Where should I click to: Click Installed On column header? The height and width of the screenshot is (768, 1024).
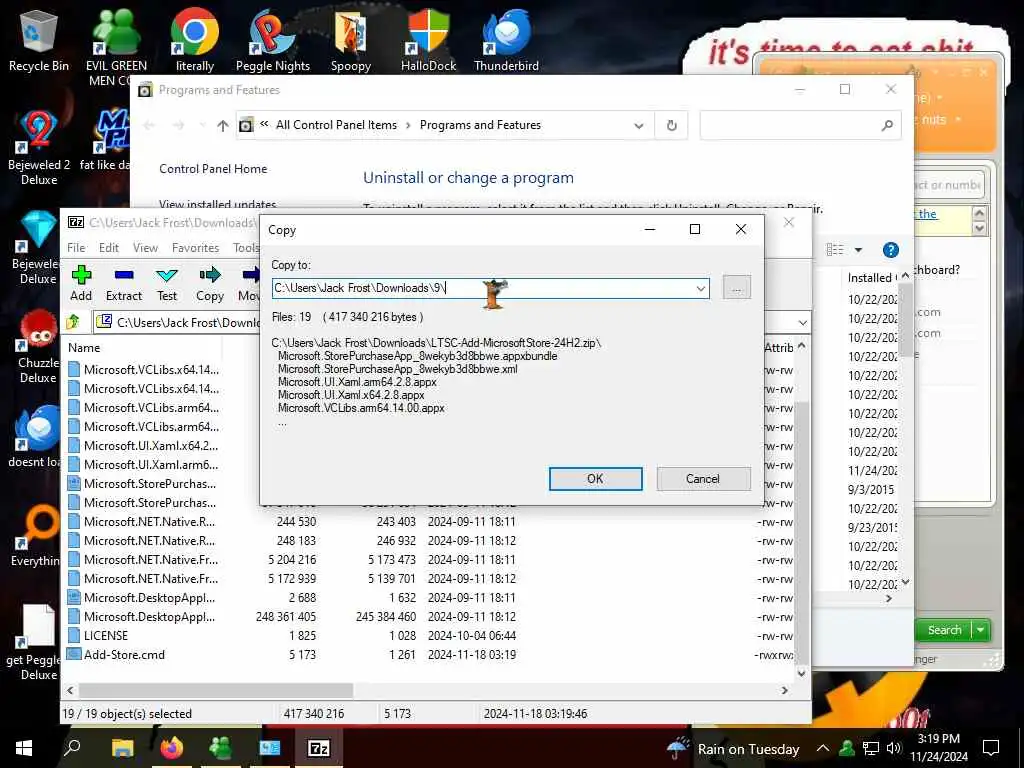point(871,278)
